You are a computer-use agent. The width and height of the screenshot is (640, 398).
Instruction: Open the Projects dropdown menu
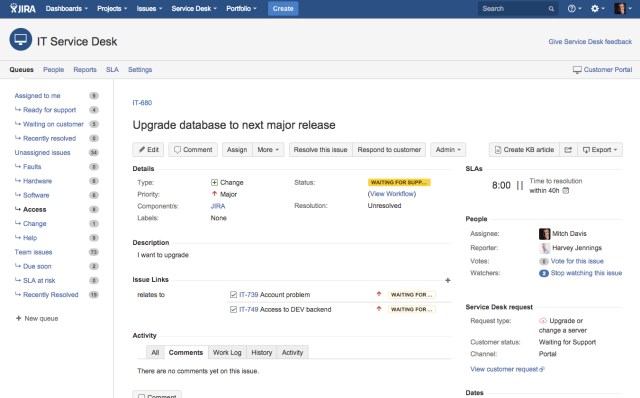click(x=112, y=9)
